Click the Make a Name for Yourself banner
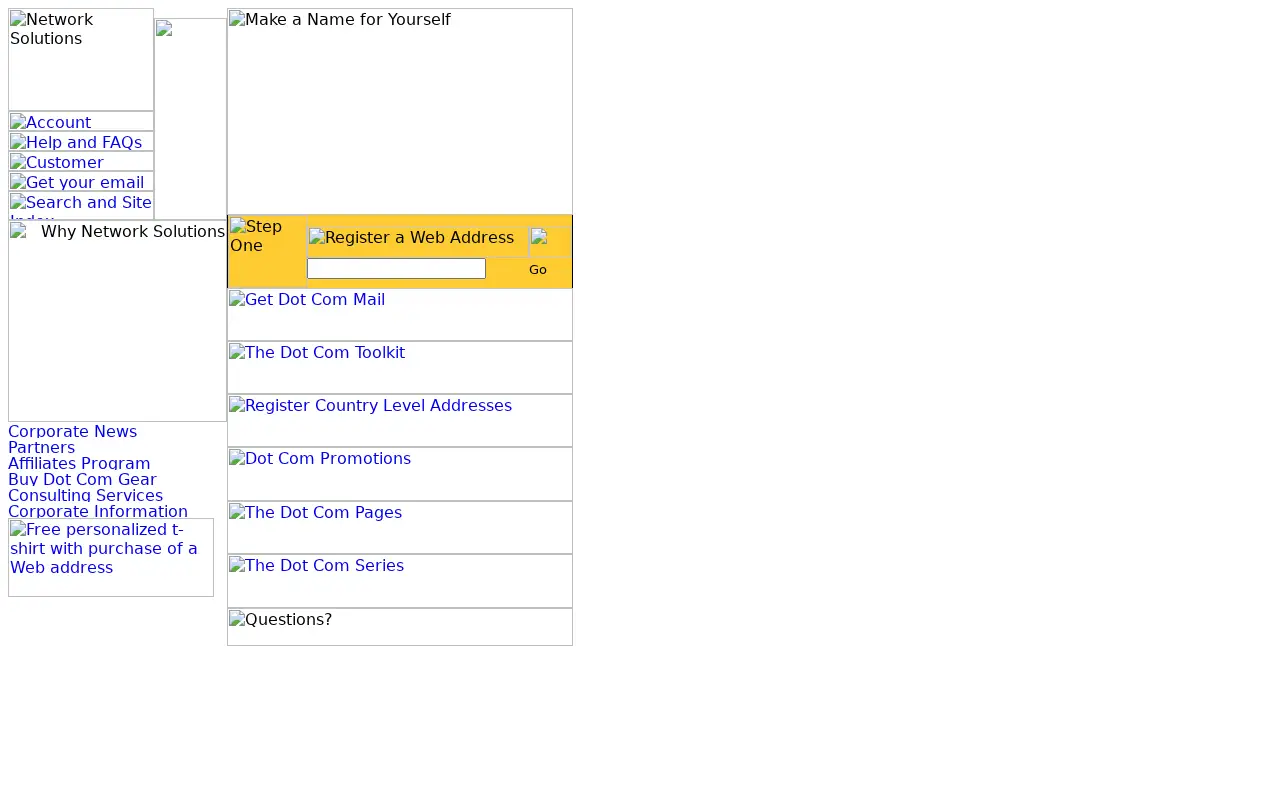The width and height of the screenshot is (1280, 800). 400,111
